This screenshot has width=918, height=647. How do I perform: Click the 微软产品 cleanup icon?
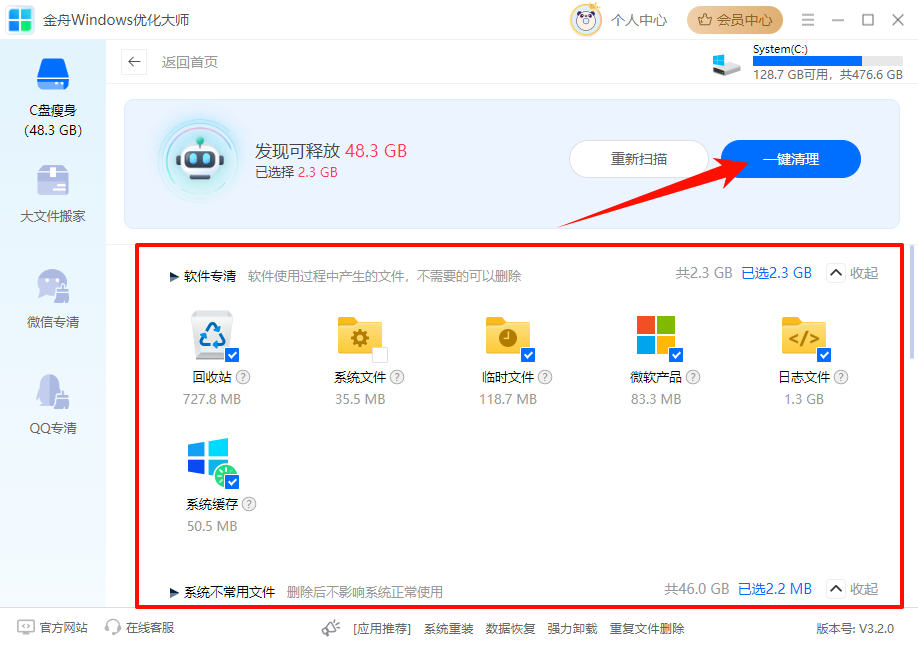[x=656, y=336]
